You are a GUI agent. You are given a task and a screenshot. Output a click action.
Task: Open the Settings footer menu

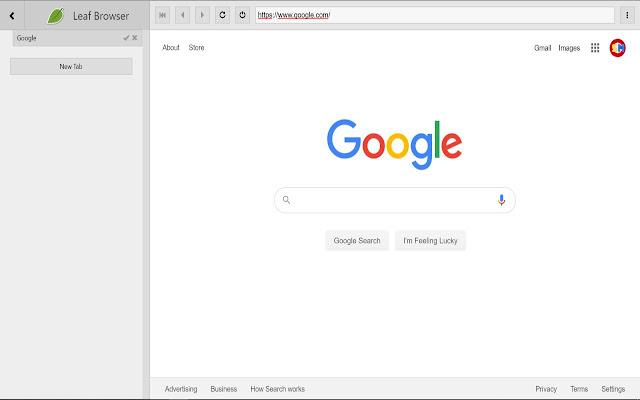tap(613, 389)
